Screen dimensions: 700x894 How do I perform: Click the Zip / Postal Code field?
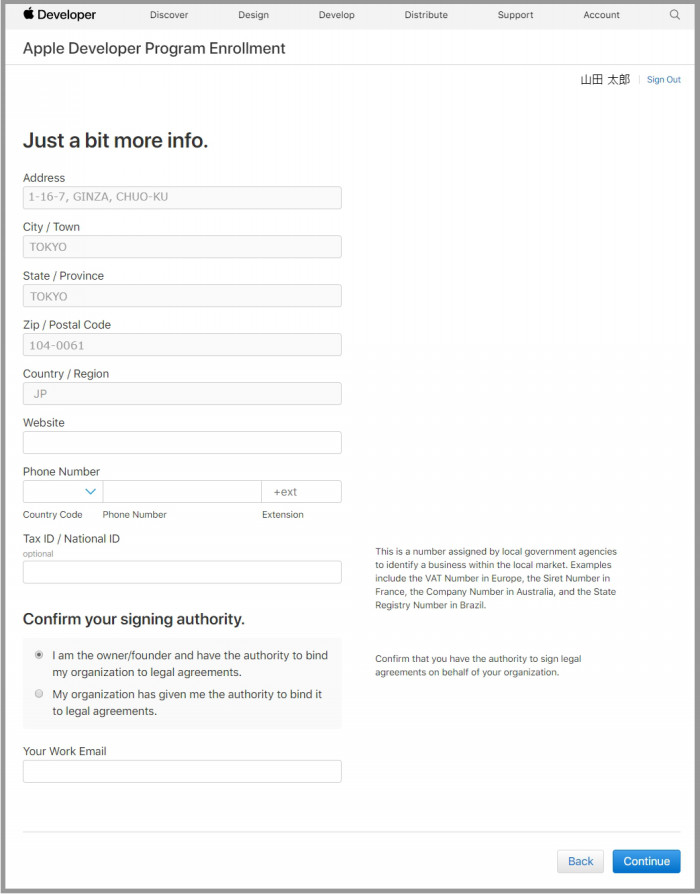pos(182,345)
